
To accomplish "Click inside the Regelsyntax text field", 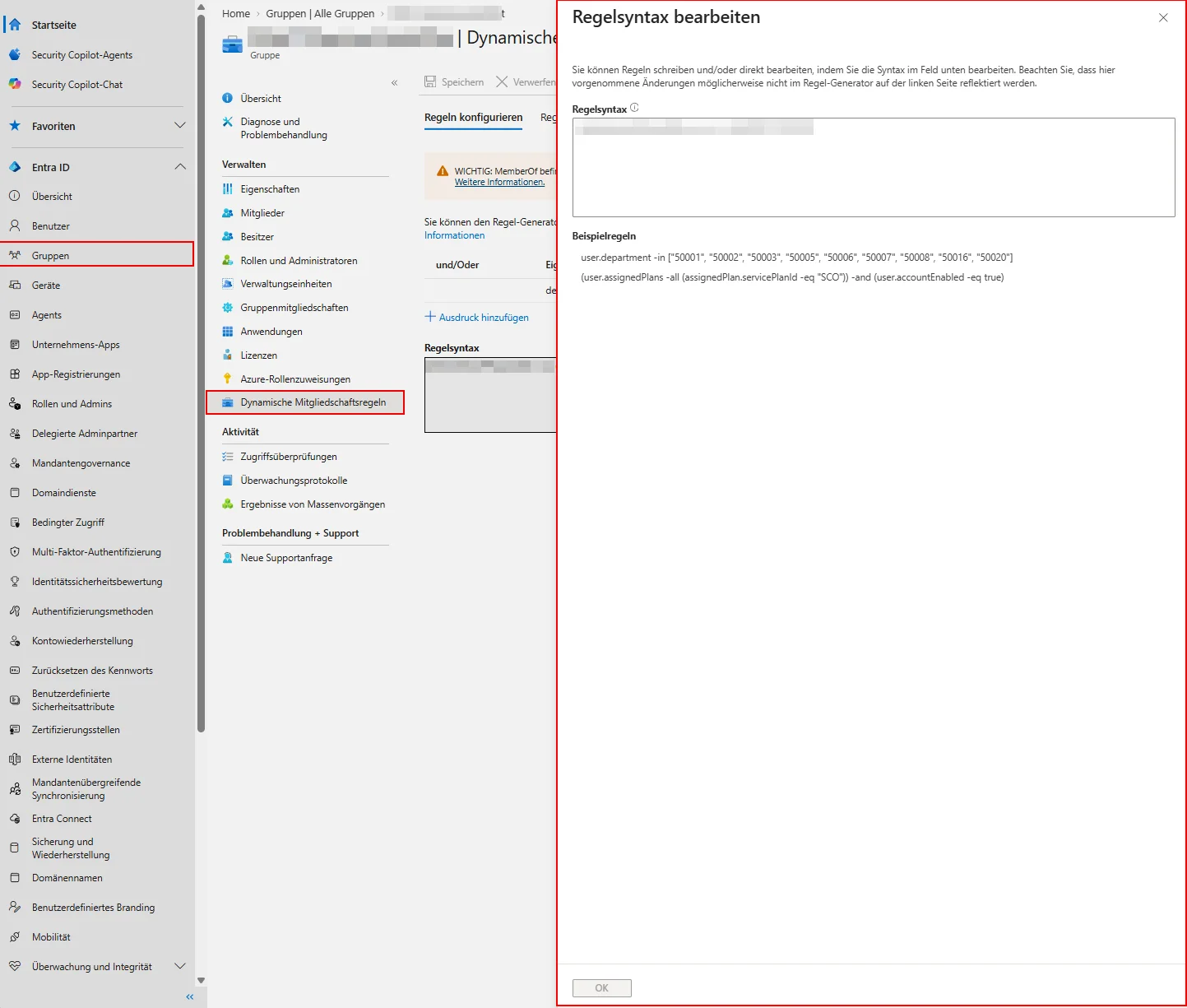I will pos(874,167).
